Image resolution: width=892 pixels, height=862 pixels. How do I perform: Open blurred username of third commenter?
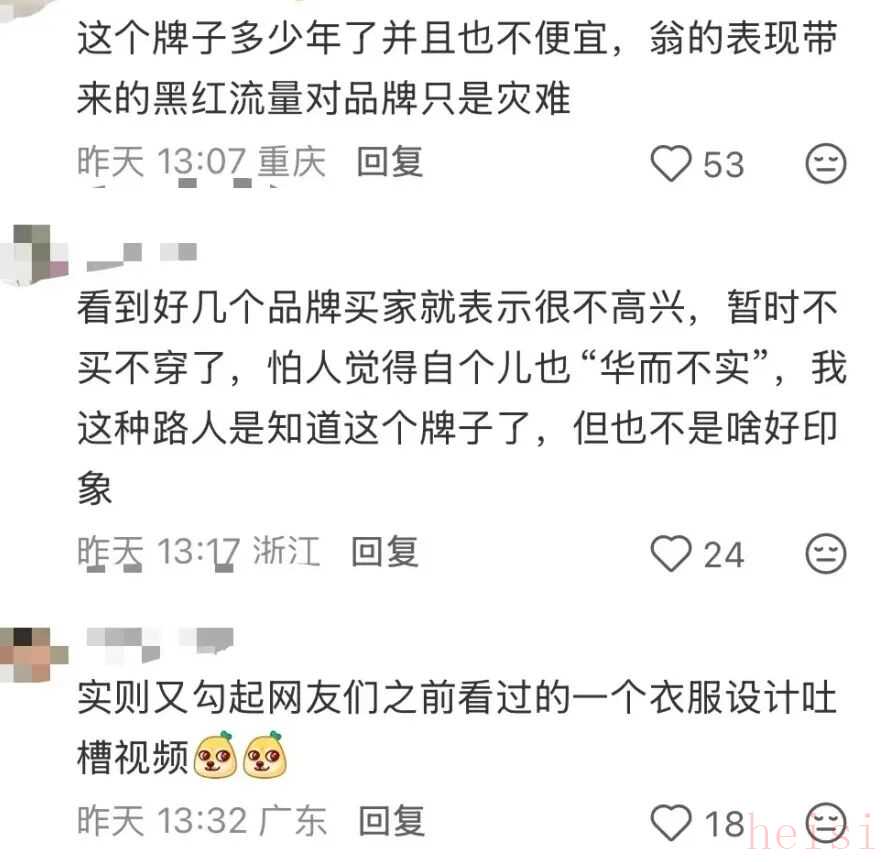coord(160,645)
